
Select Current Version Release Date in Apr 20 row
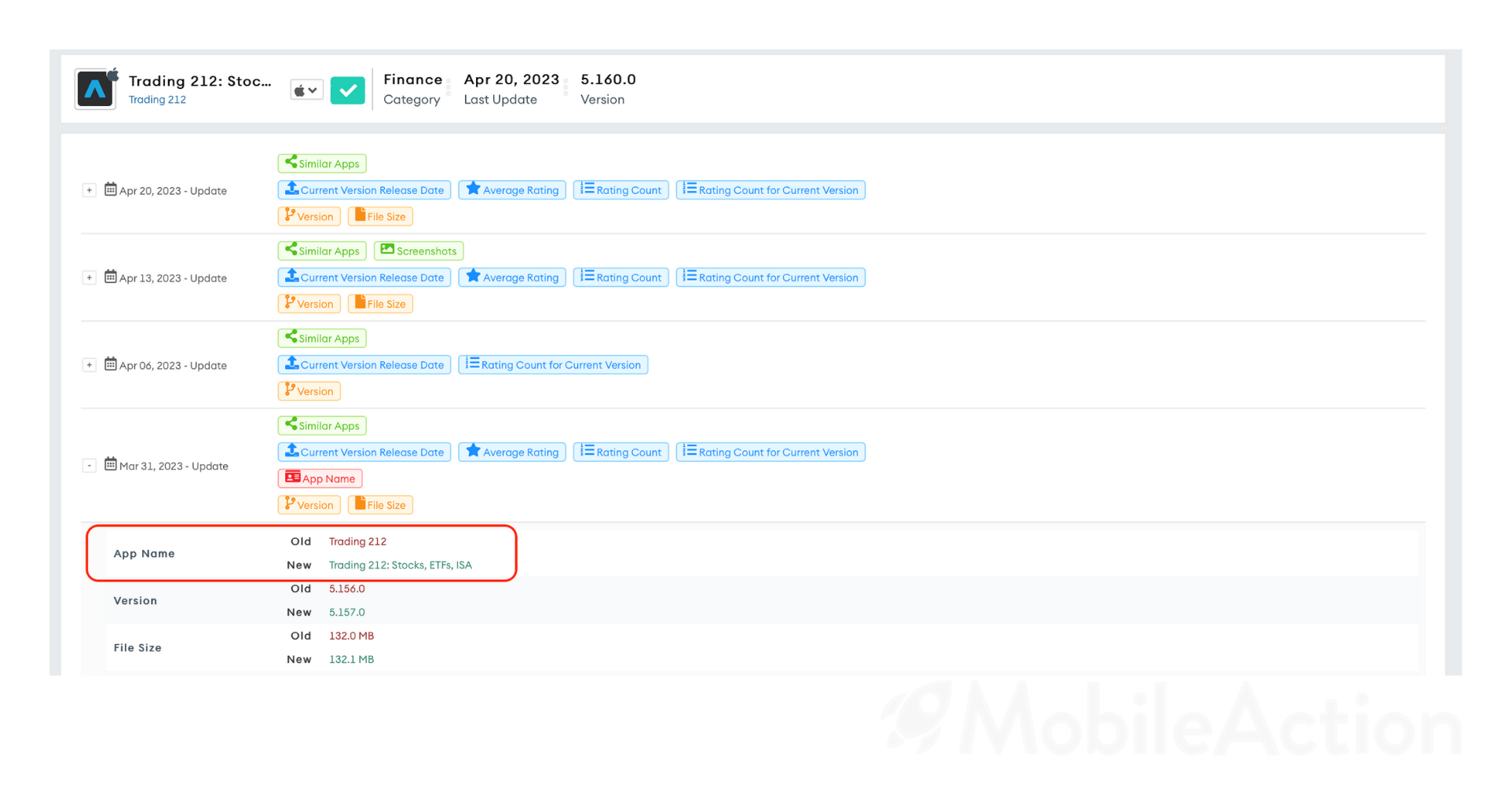click(364, 190)
